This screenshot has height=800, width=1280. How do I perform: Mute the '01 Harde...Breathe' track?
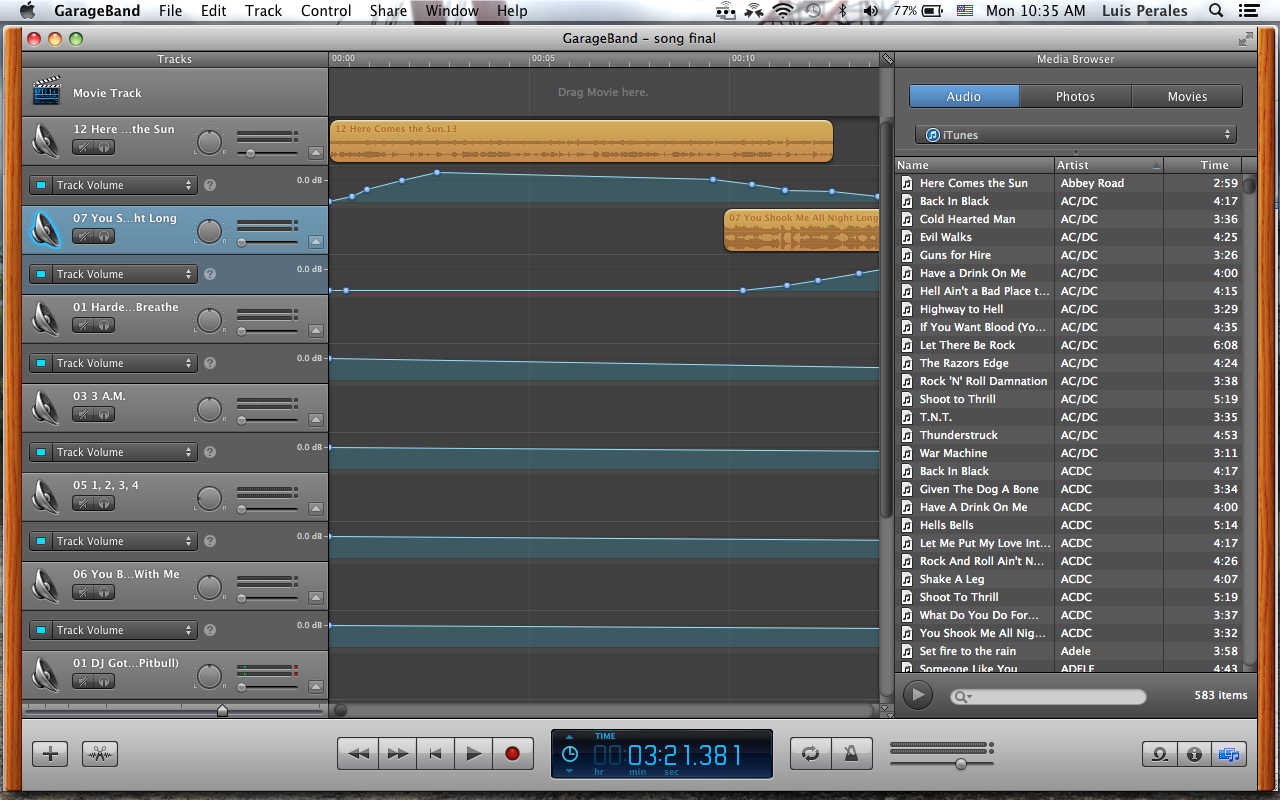coord(83,325)
